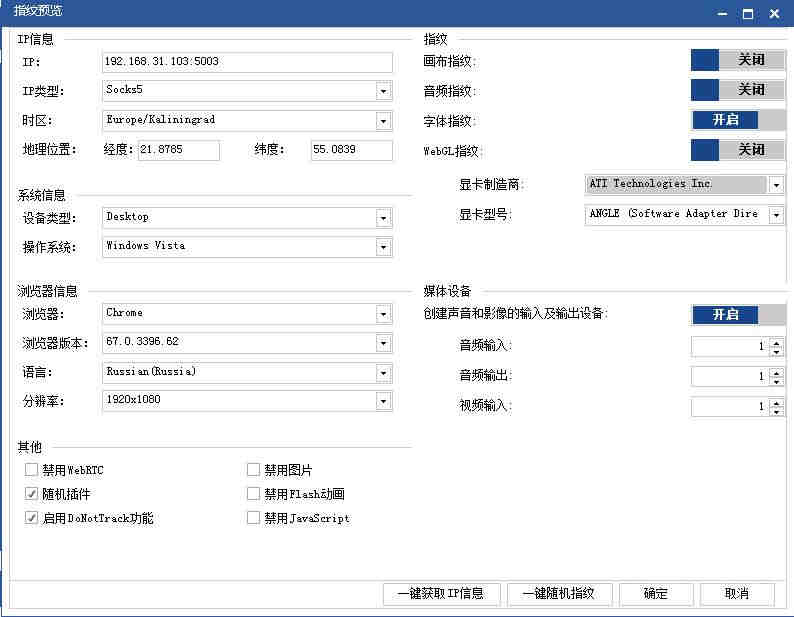The width and height of the screenshot is (794, 617).
Task: Increase the 音频输出 count by one
Action: [776, 372]
